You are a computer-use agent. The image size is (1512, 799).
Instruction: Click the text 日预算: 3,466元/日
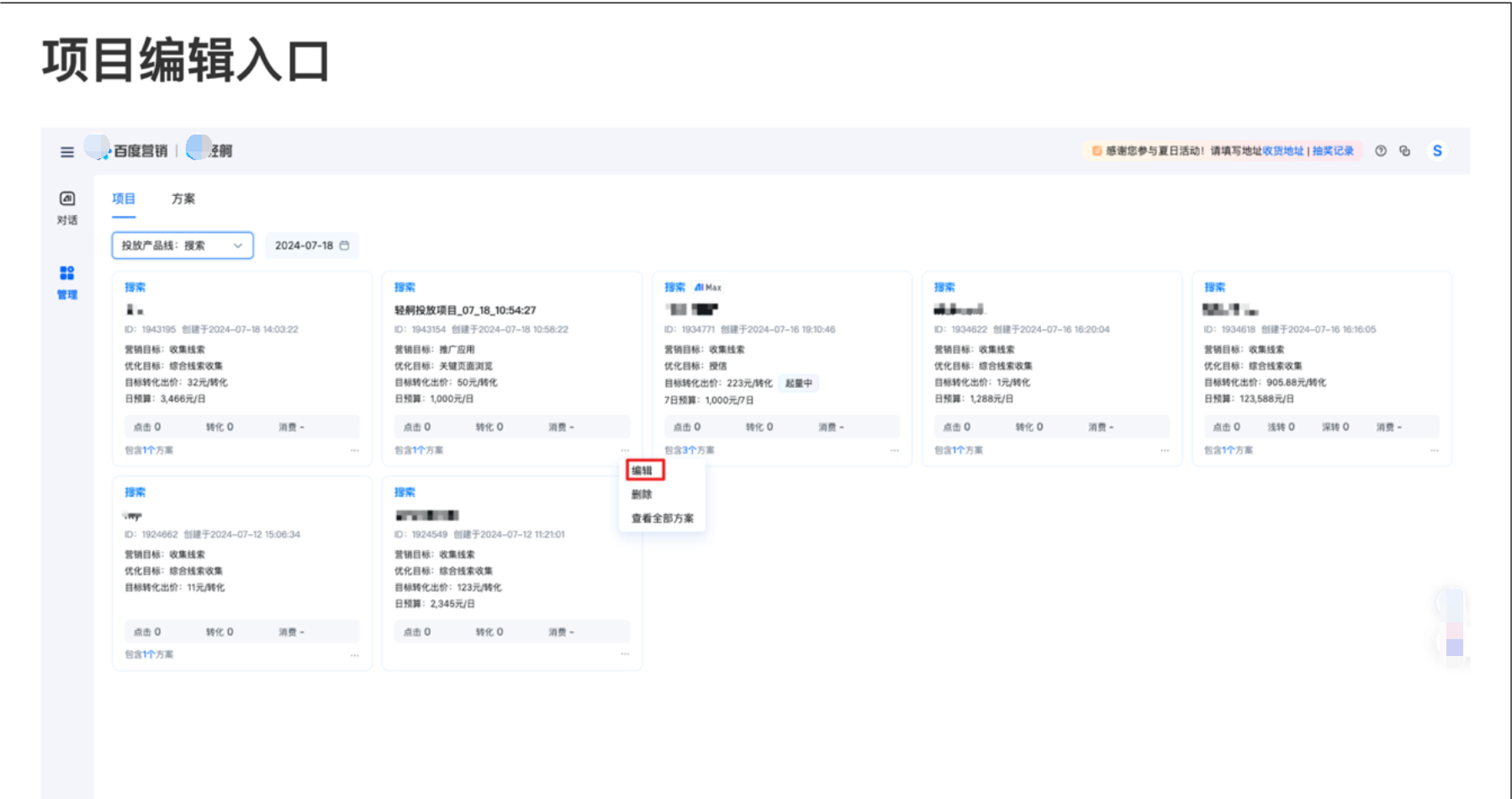pyautogui.click(x=165, y=399)
